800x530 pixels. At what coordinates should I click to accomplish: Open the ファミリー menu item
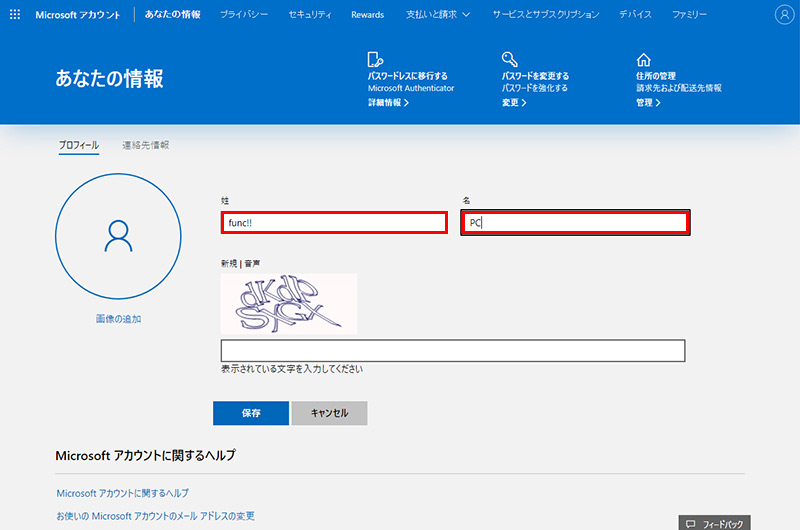(x=689, y=14)
